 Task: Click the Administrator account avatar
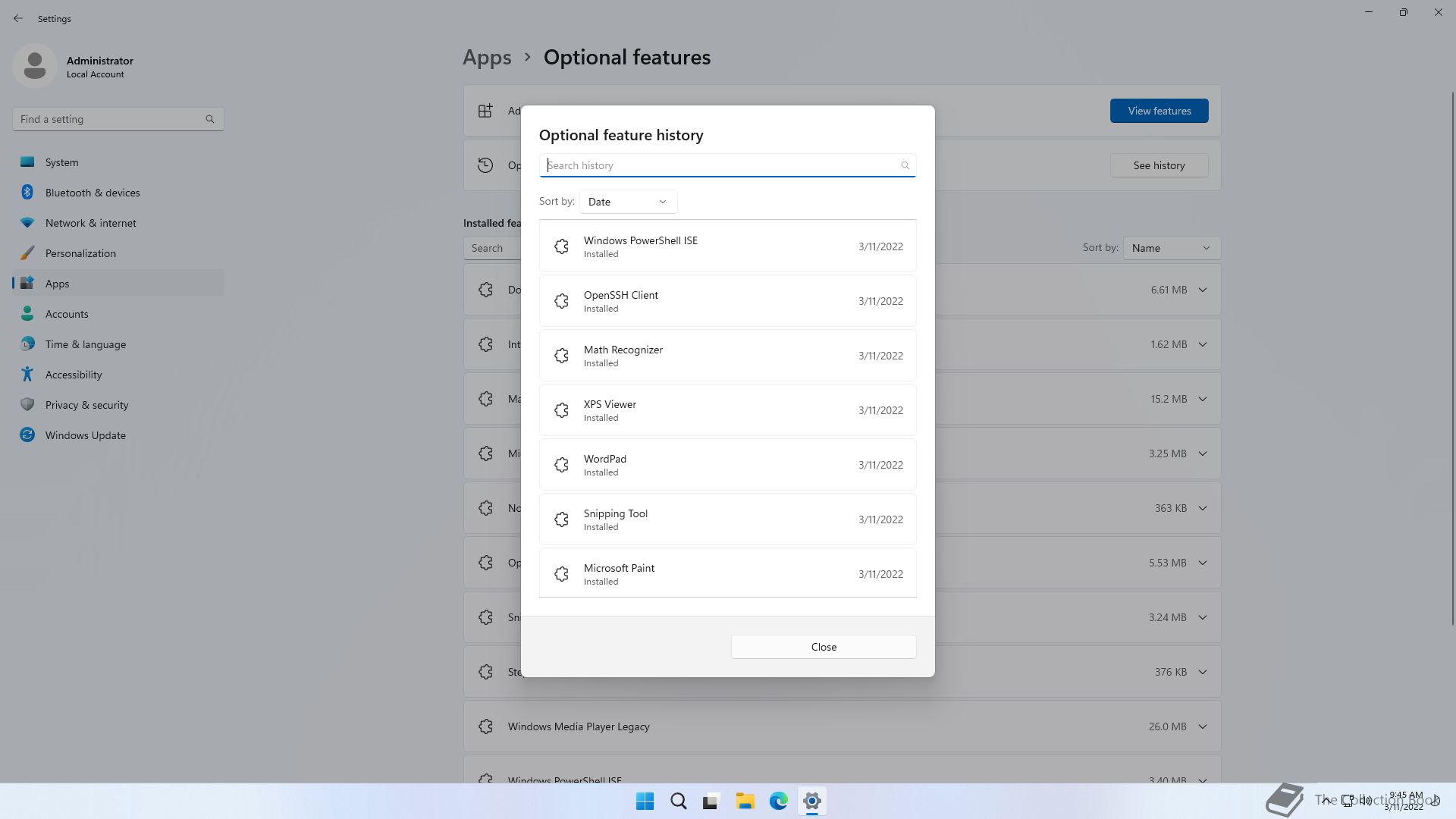(35, 66)
